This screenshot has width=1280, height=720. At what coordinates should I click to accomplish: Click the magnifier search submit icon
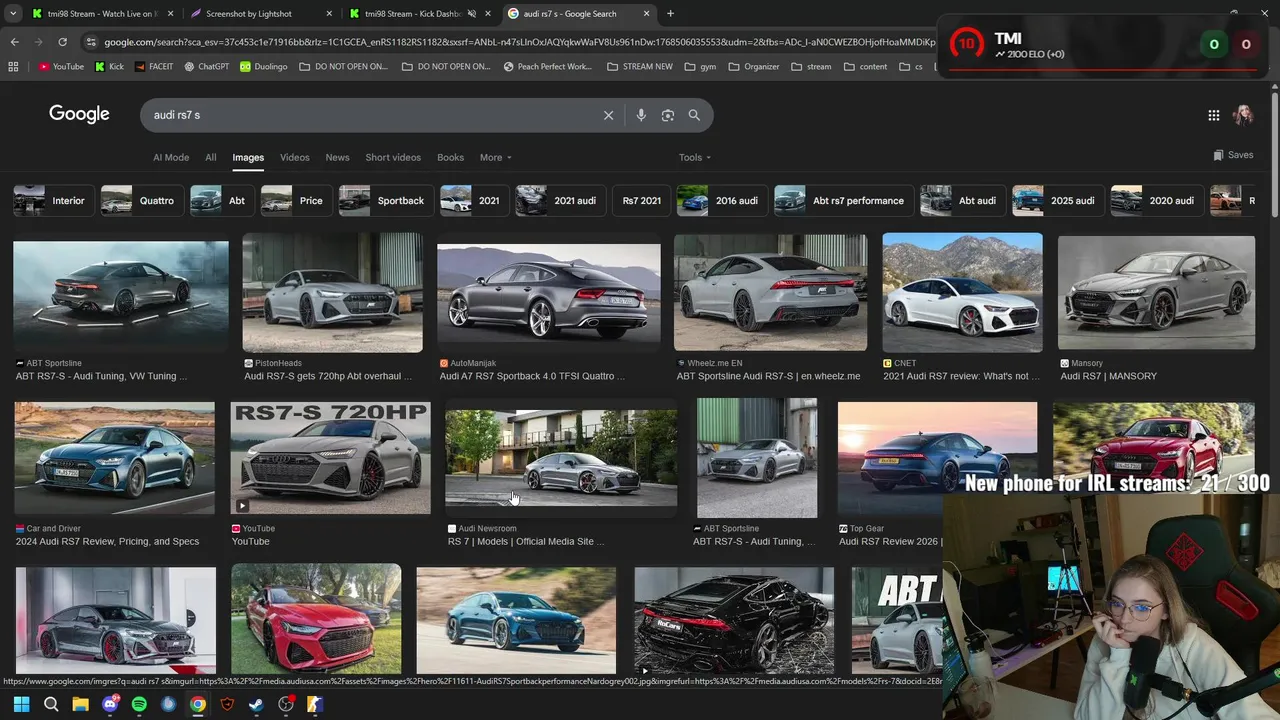[694, 115]
